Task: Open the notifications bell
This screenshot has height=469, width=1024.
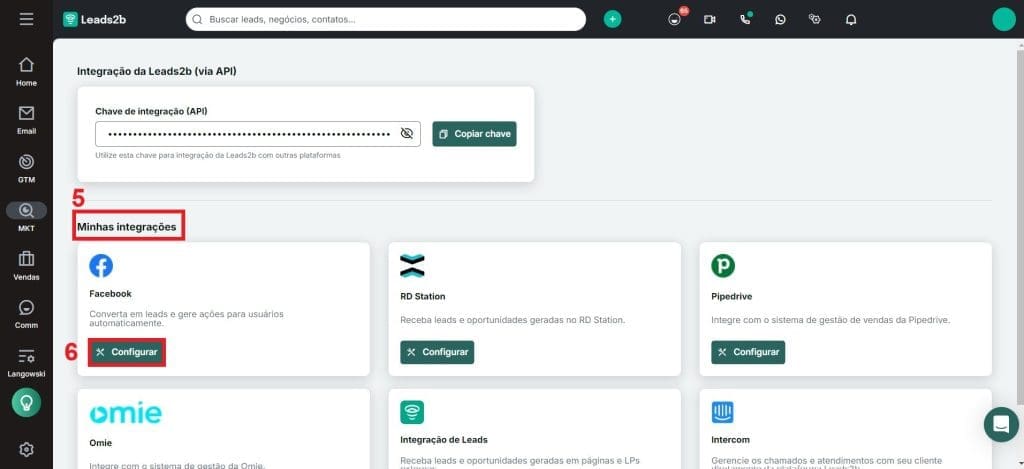Action: coord(850,20)
